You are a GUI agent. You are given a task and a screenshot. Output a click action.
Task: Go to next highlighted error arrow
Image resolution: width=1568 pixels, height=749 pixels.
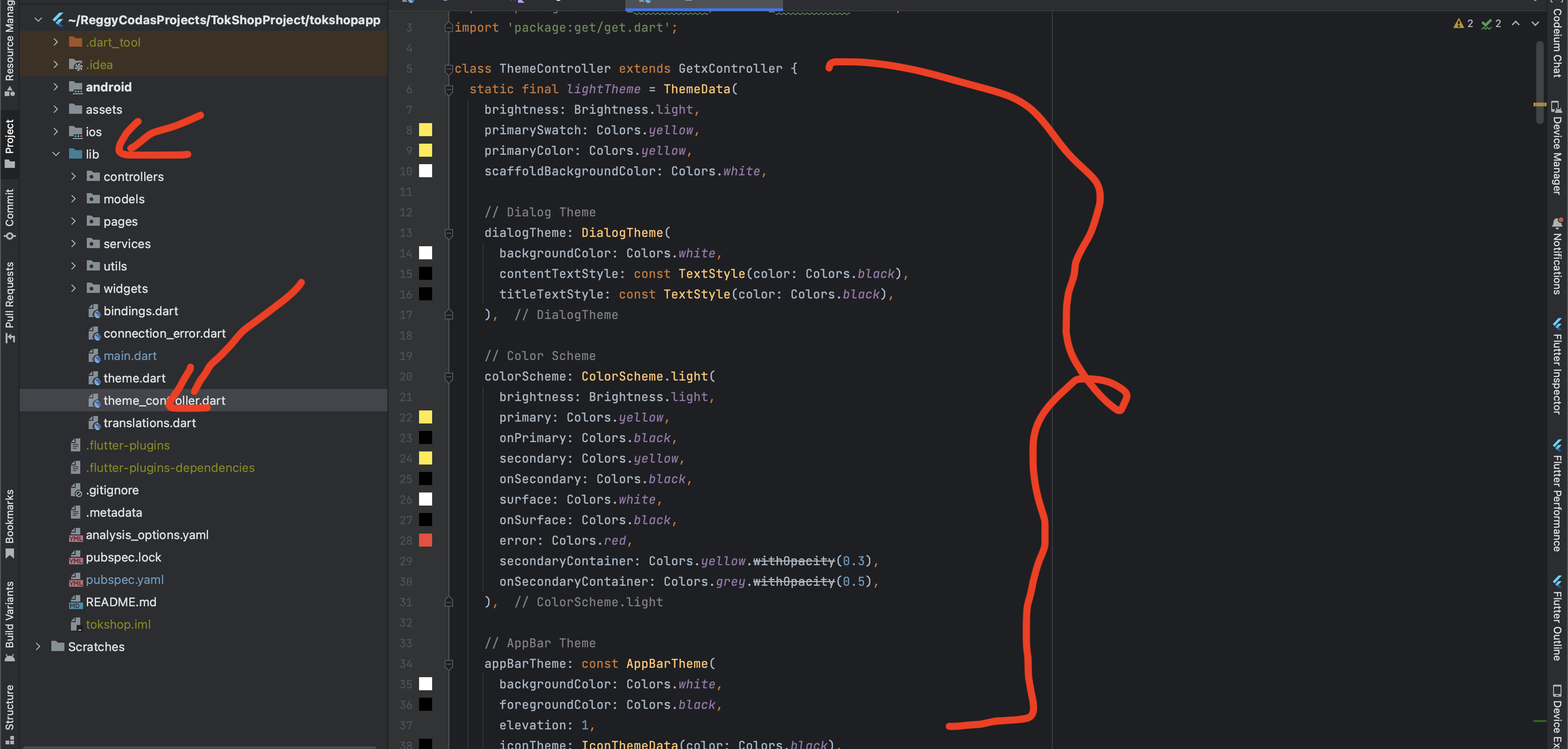click(x=1535, y=24)
